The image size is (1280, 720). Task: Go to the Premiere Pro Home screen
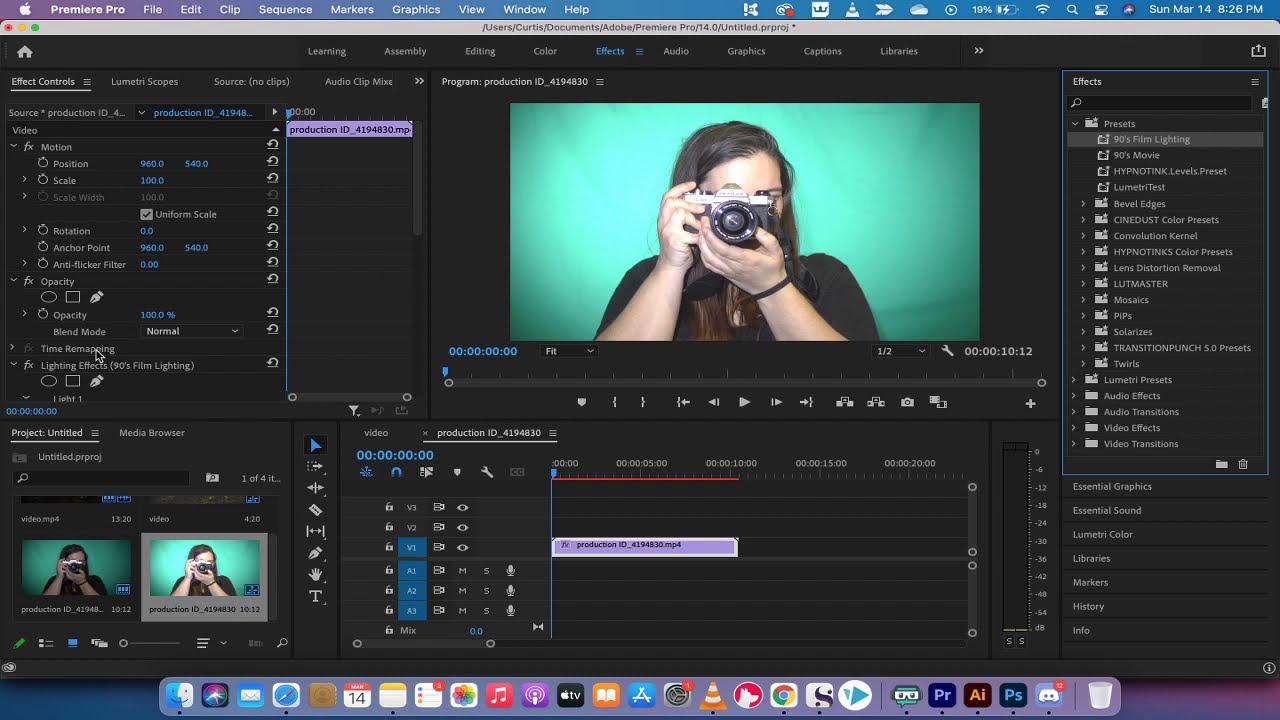click(x=25, y=52)
